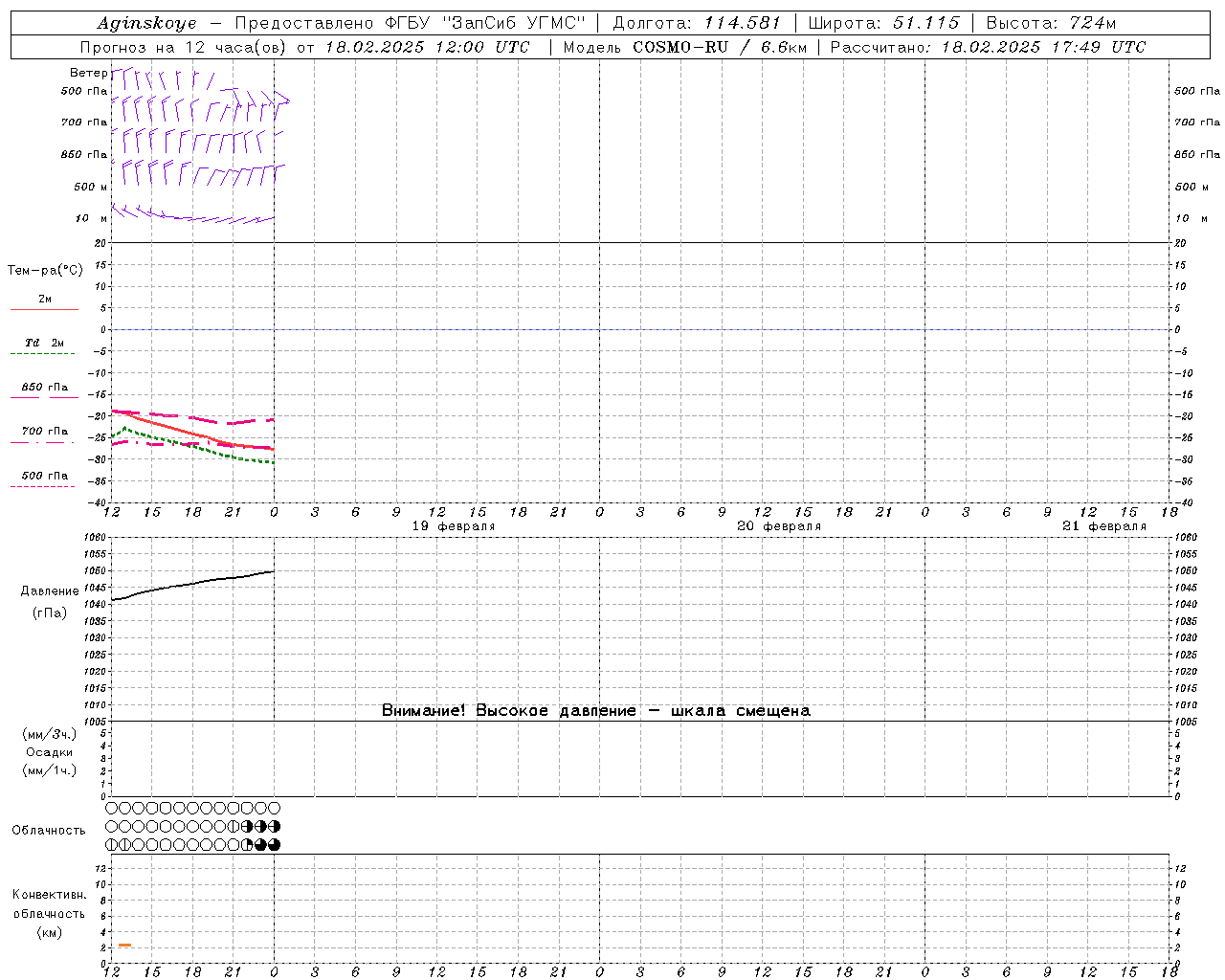1225x980 pixels.
Task: Click the right-side 500 м wind level label
Action: tap(1192, 187)
